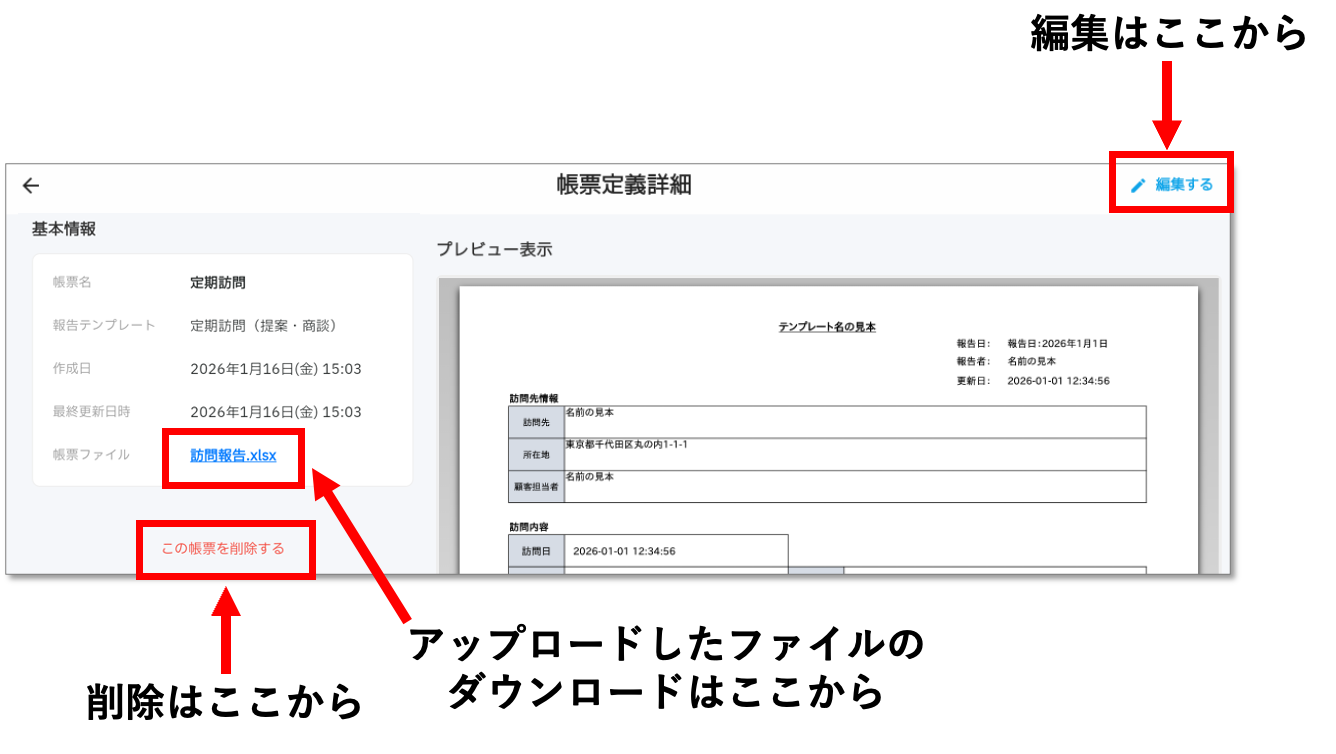The width and height of the screenshot is (1336, 754).
Task: Click the 帳票ファイル field label
Action: (91, 455)
